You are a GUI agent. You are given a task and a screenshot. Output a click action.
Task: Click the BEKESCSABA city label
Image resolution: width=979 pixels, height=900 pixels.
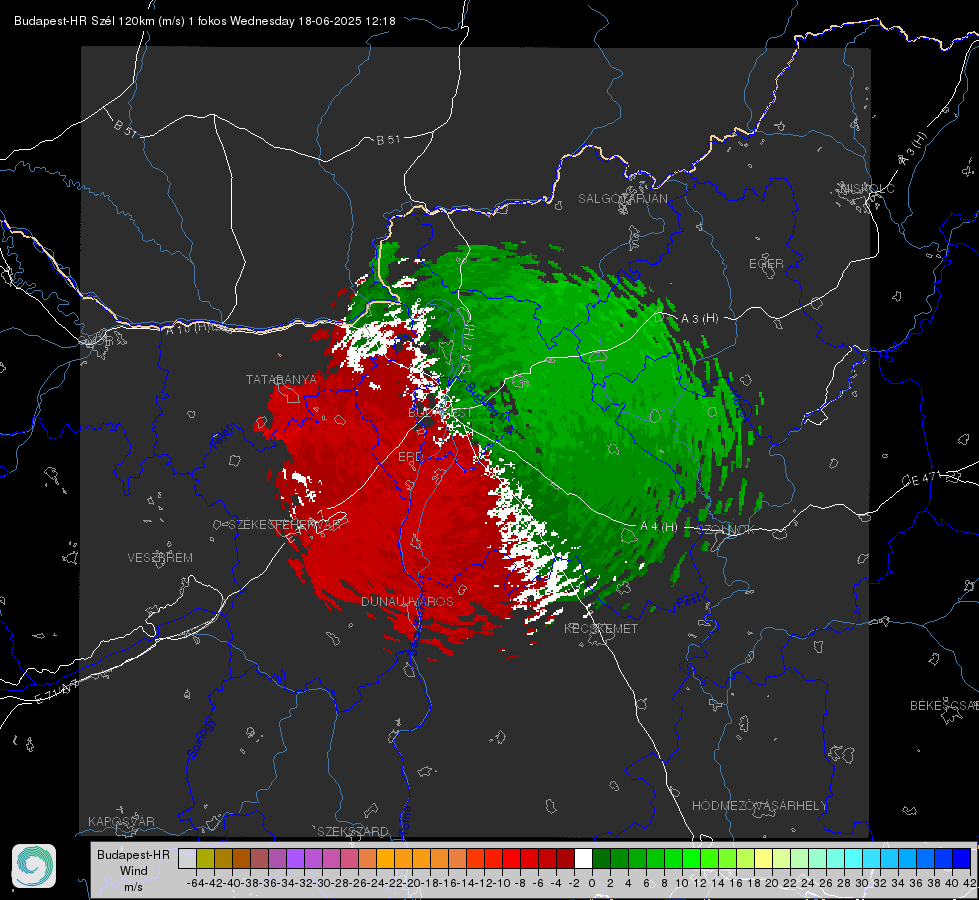tap(944, 706)
